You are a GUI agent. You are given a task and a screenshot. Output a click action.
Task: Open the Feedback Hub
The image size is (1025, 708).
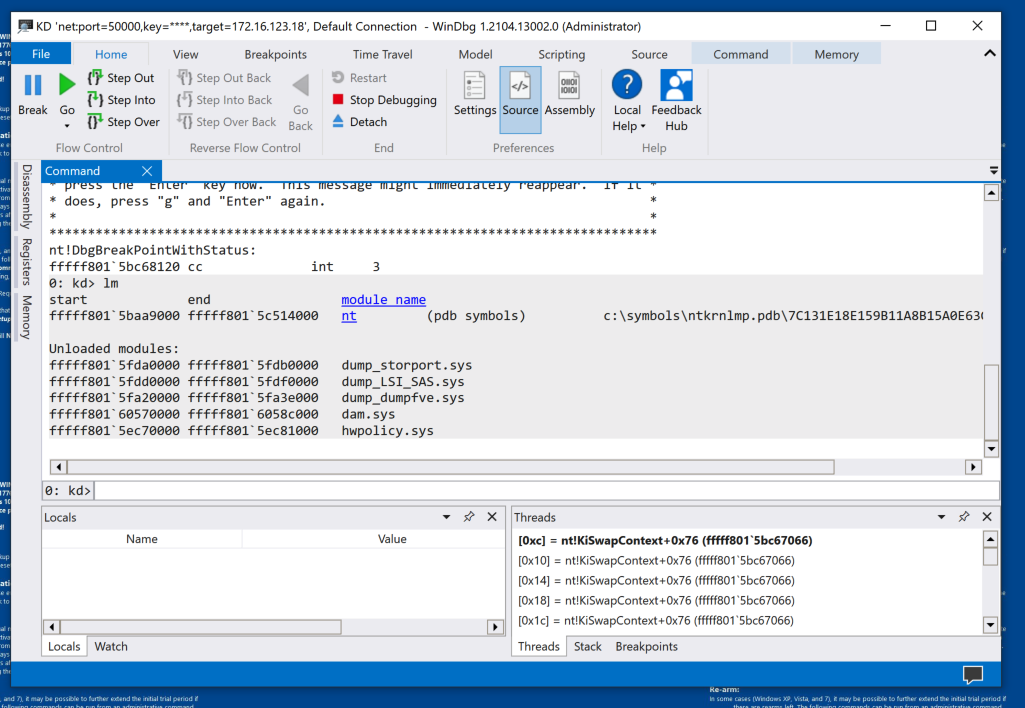(x=676, y=87)
